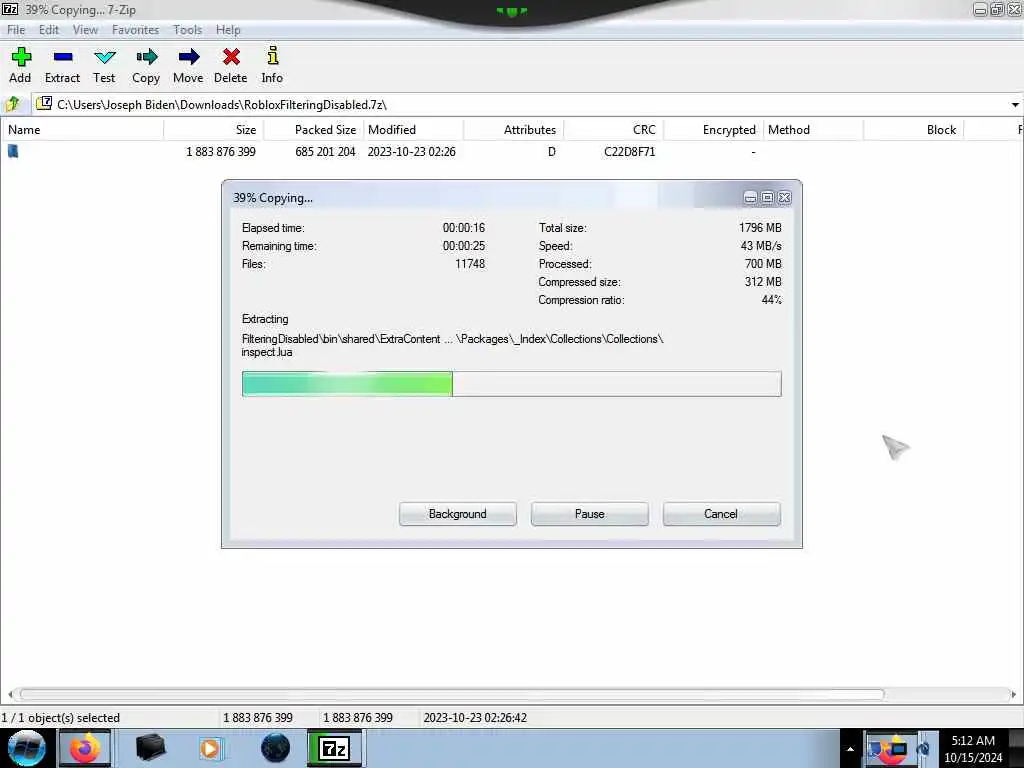Open the media player taskbar icon
Viewport: 1024px width, 768px height.
(210, 748)
